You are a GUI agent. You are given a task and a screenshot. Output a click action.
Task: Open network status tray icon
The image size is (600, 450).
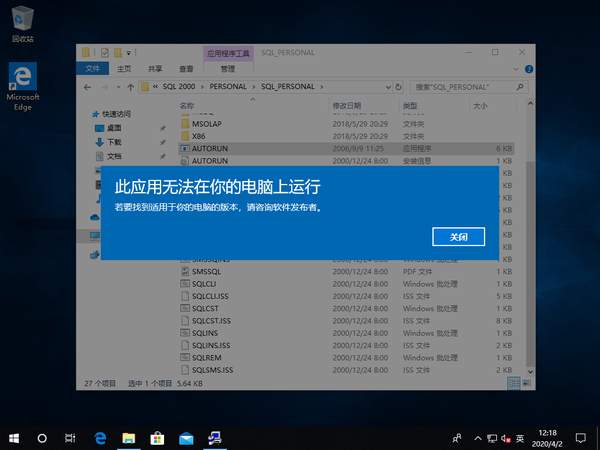[x=492, y=439]
